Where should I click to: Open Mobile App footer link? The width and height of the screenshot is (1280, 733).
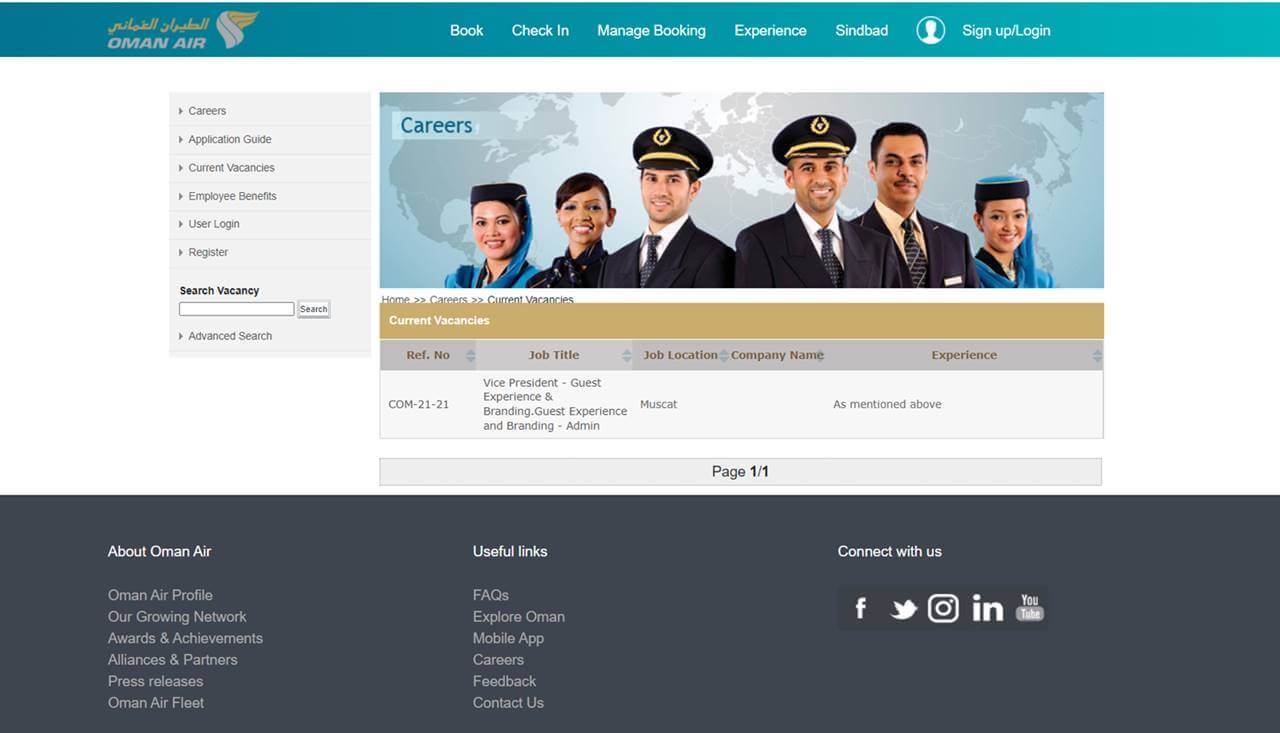point(508,638)
